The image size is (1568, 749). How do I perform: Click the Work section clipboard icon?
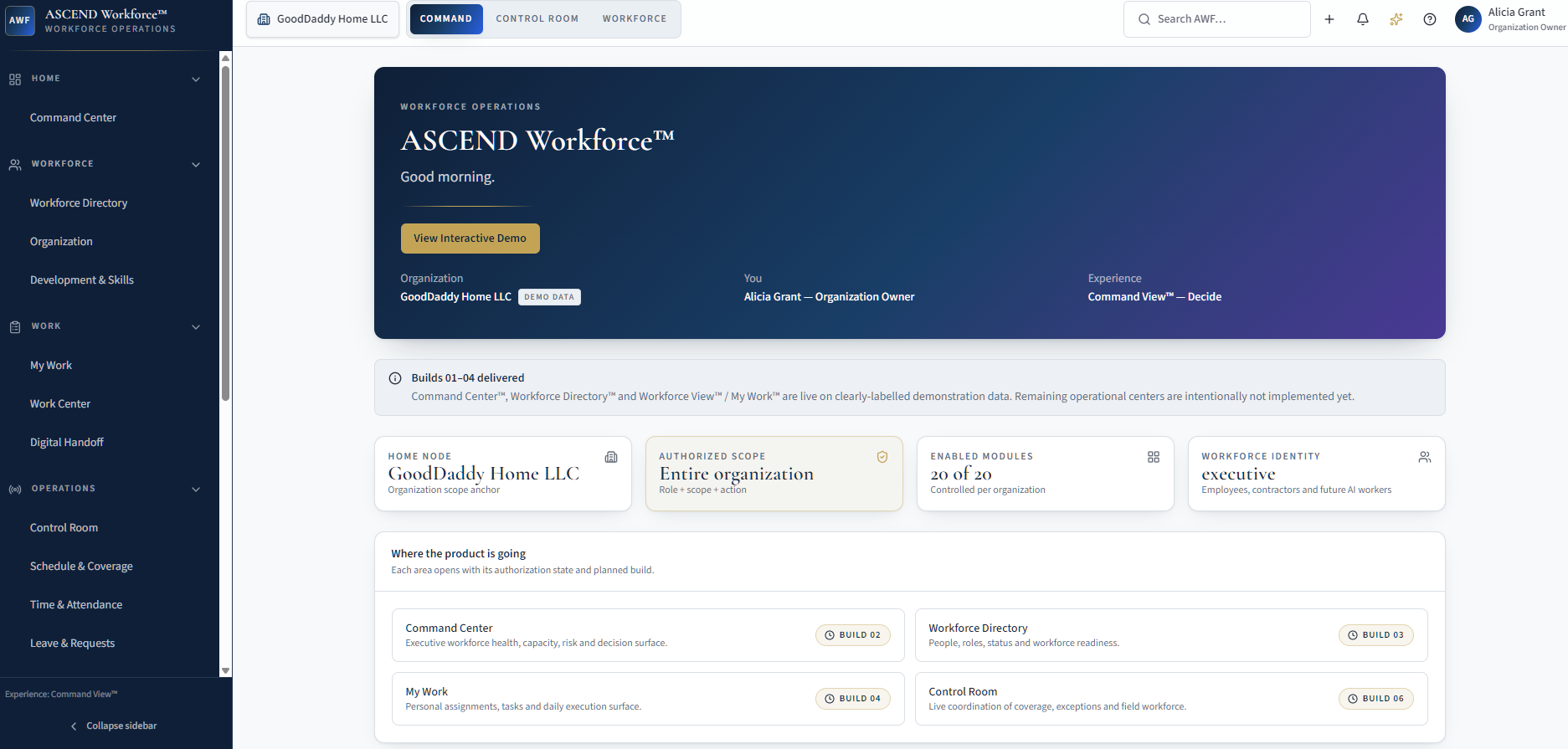(15, 327)
